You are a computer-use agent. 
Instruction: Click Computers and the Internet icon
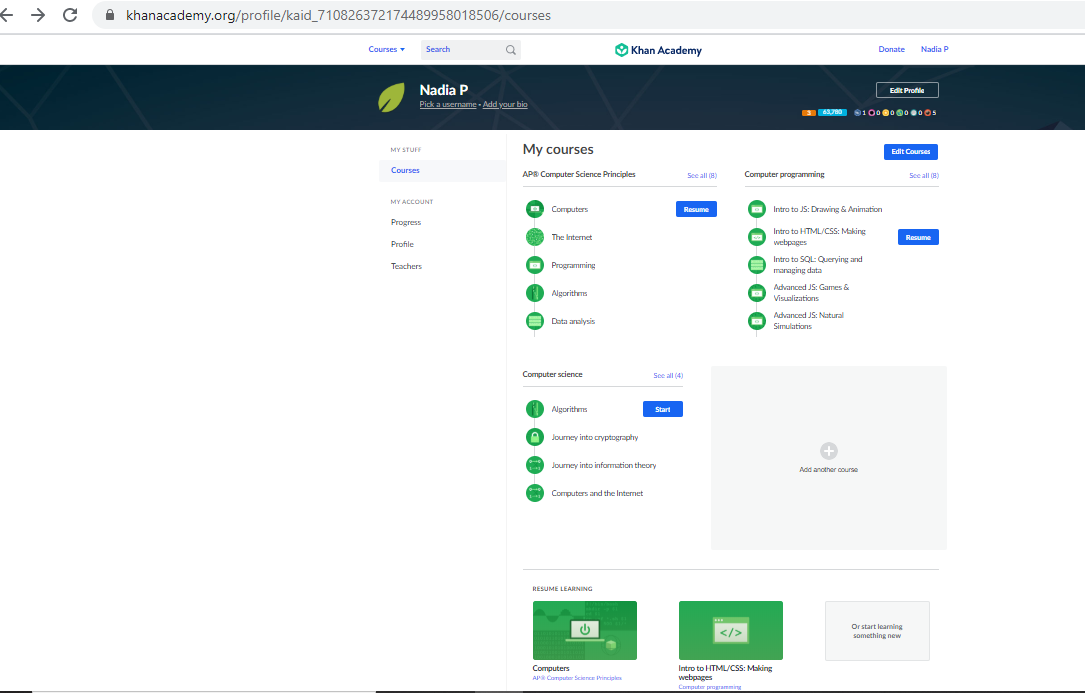[x=535, y=493]
